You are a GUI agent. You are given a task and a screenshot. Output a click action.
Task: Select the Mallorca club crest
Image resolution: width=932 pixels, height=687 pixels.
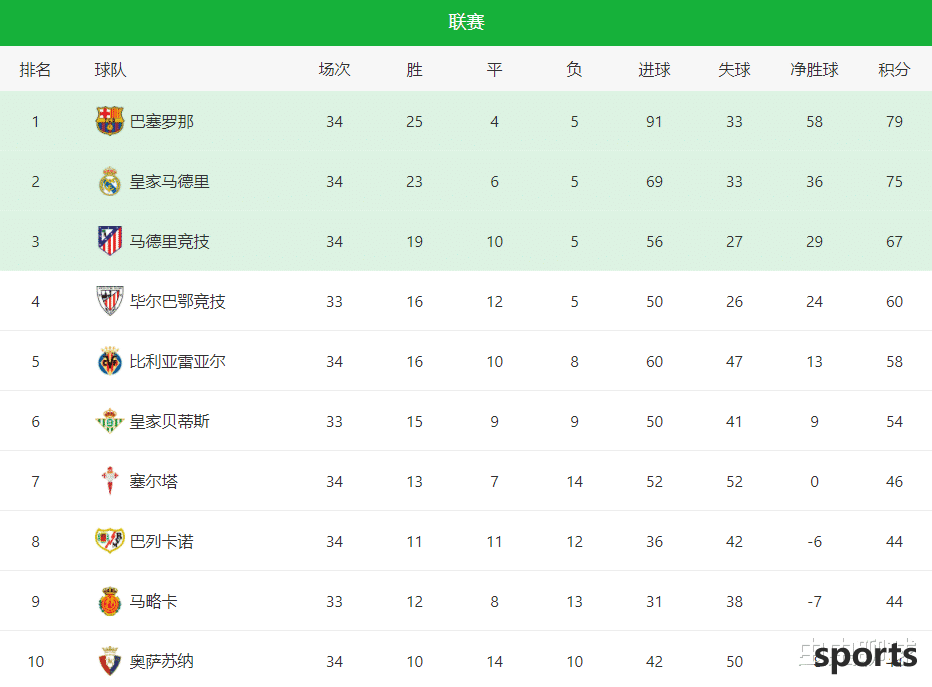109,601
